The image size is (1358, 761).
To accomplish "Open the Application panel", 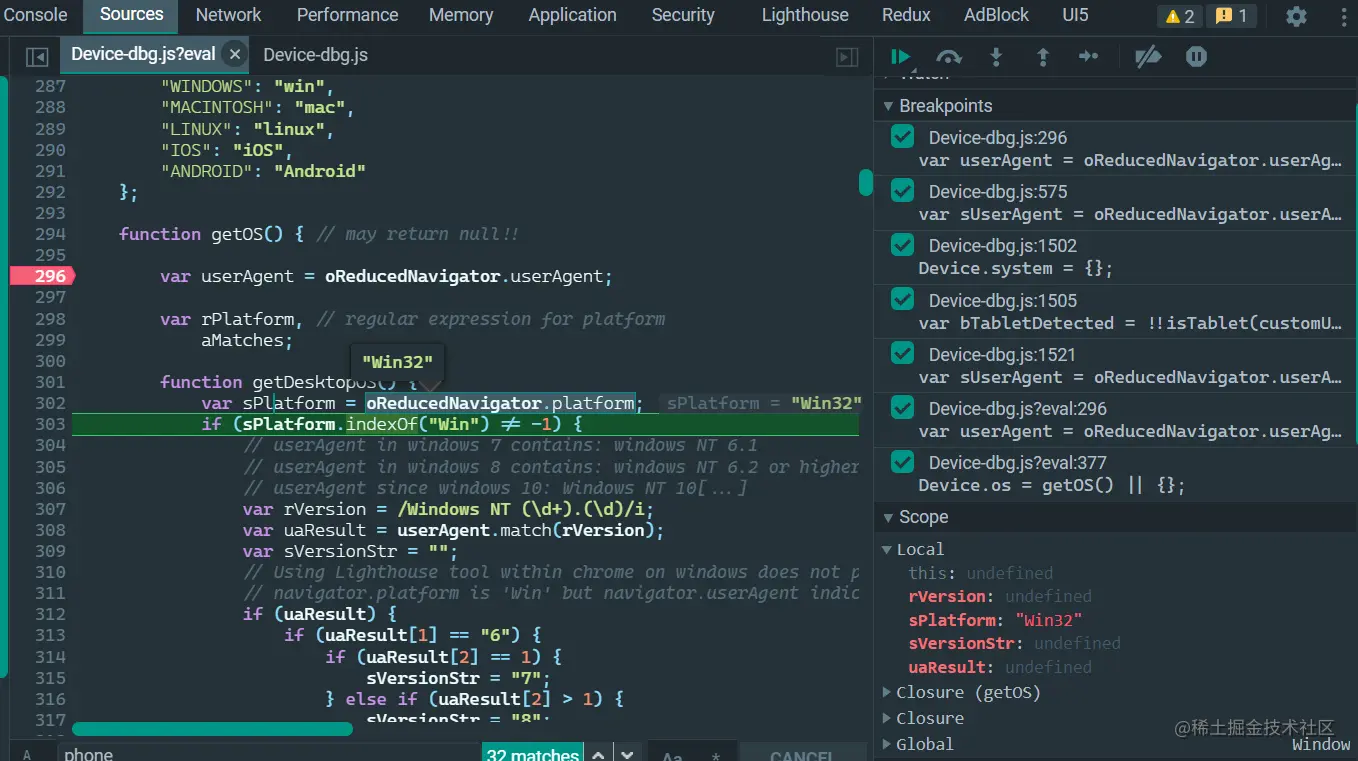I will click(x=572, y=15).
